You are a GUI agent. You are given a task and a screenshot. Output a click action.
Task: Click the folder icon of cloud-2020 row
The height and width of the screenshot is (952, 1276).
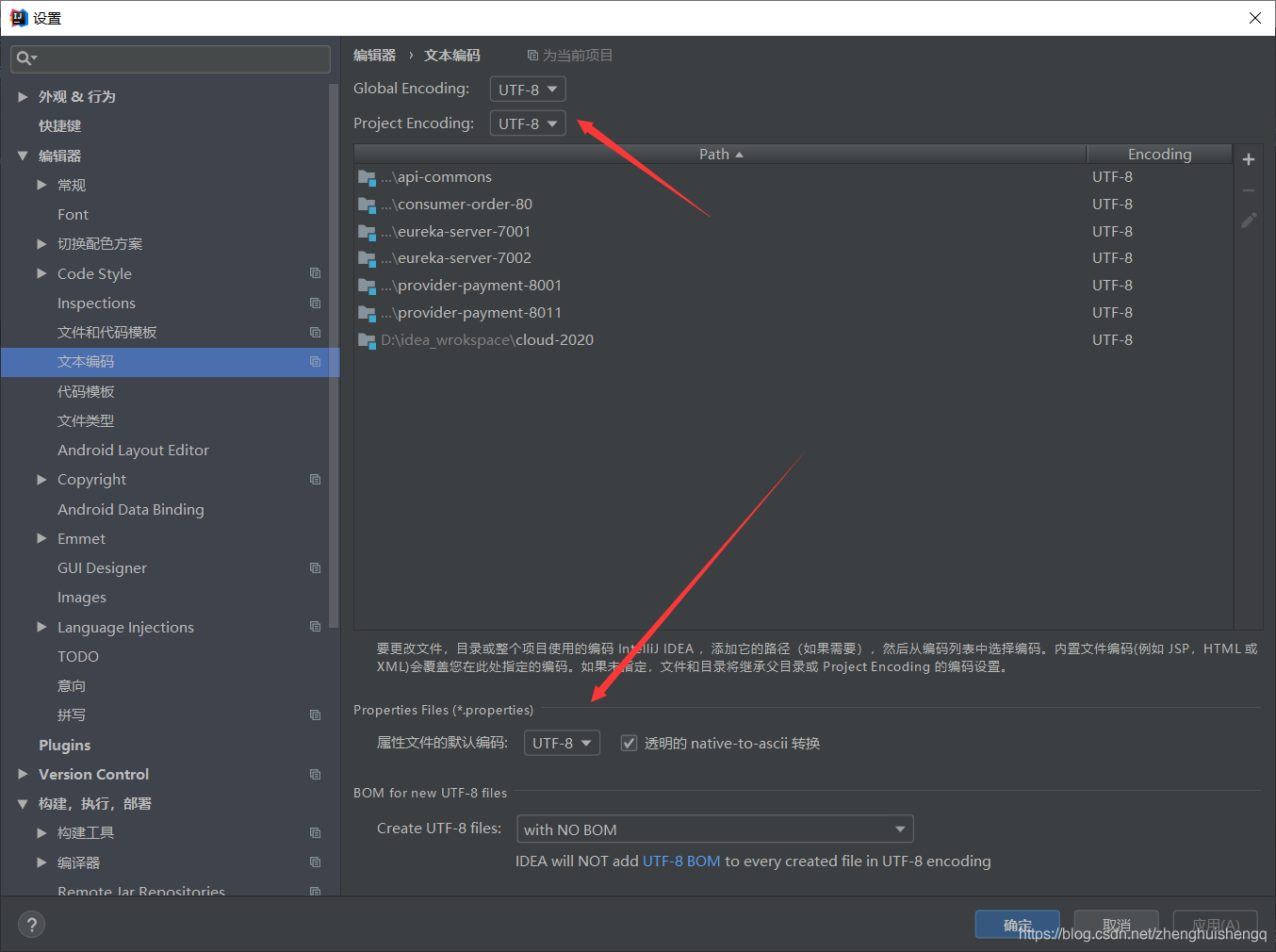click(x=367, y=340)
